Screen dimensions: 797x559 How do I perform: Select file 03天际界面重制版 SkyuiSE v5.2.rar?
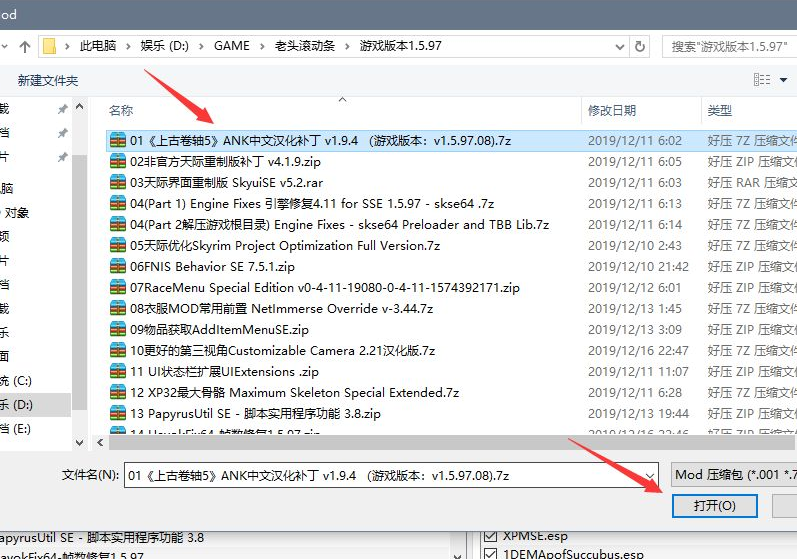pyautogui.click(x=226, y=182)
